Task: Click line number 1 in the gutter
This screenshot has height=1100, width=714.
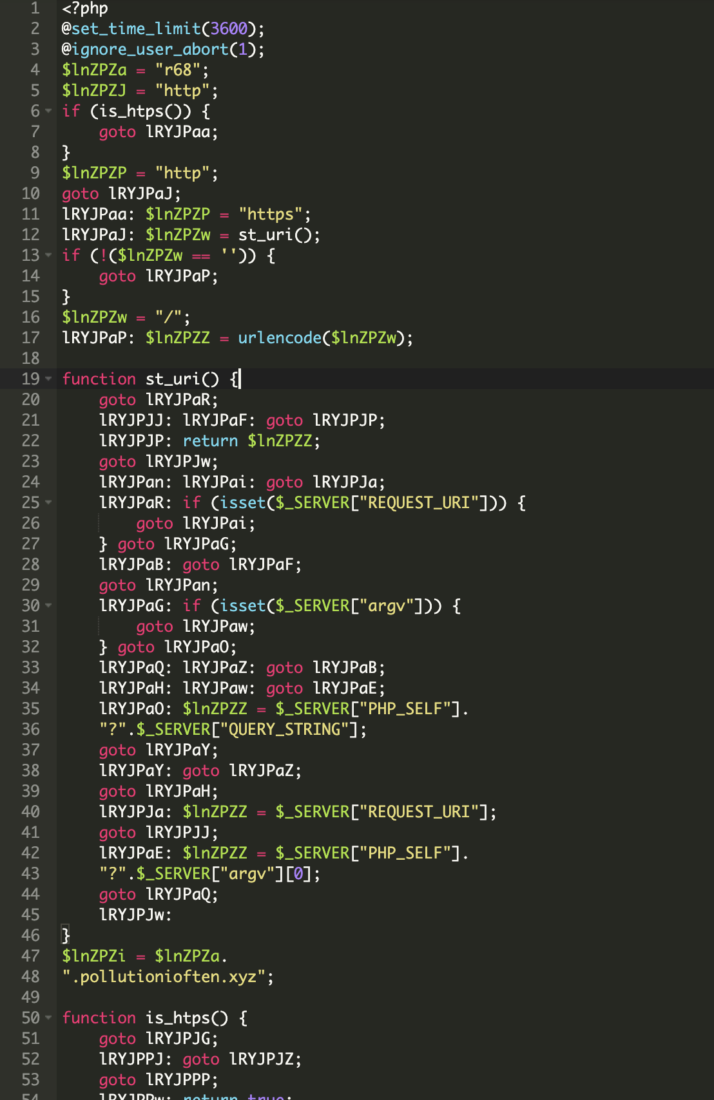Action: click(34, 8)
